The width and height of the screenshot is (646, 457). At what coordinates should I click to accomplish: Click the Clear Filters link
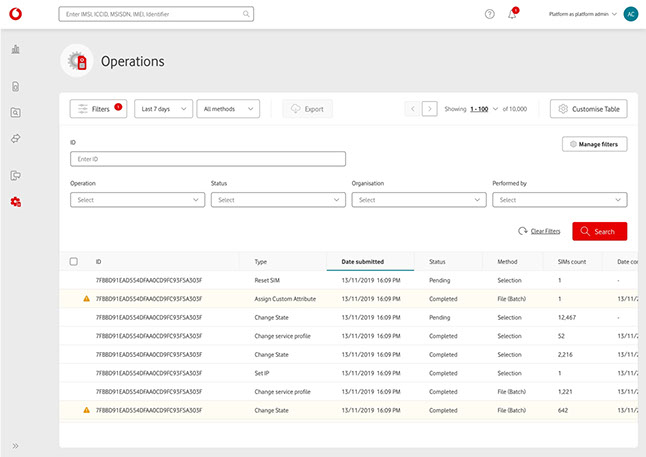544,231
